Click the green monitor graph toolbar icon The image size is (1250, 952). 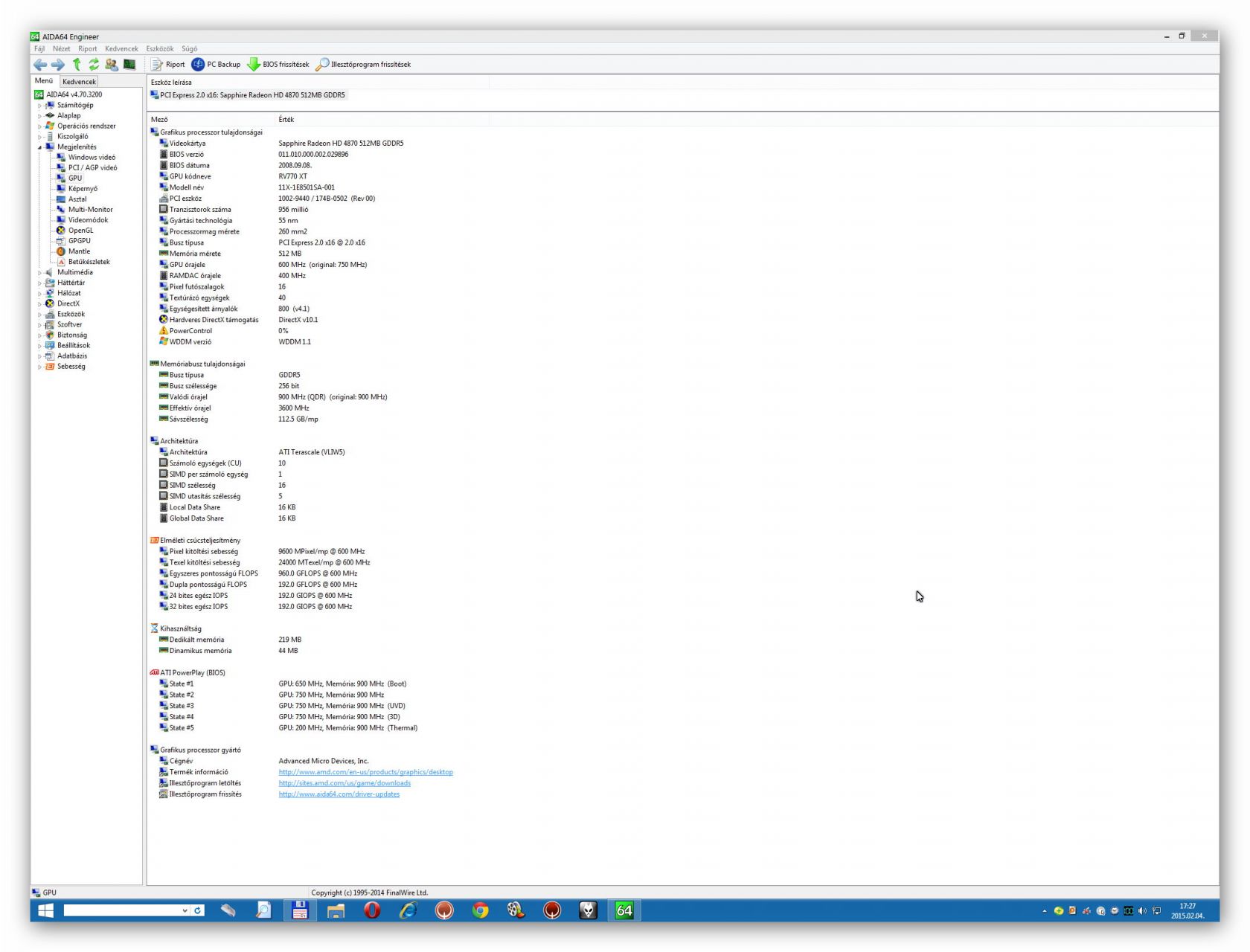(x=129, y=65)
